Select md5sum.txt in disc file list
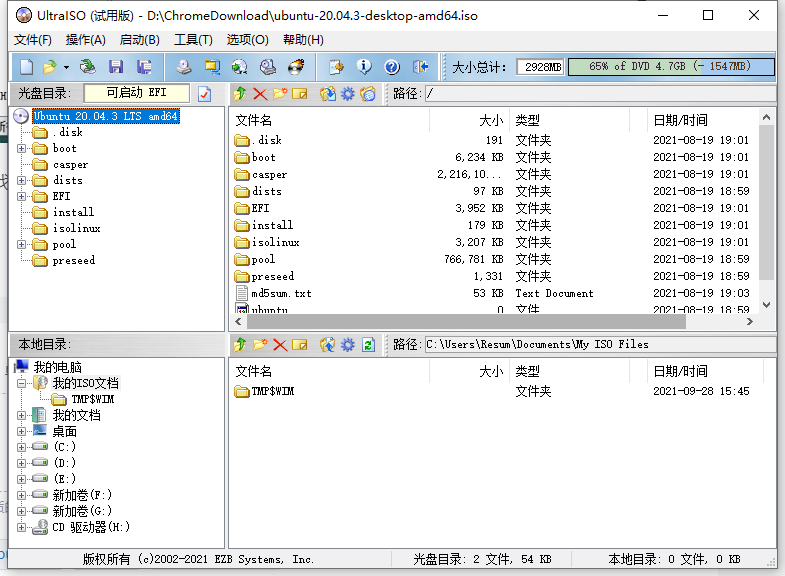This screenshot has width=785, height=576. (281, 293)
